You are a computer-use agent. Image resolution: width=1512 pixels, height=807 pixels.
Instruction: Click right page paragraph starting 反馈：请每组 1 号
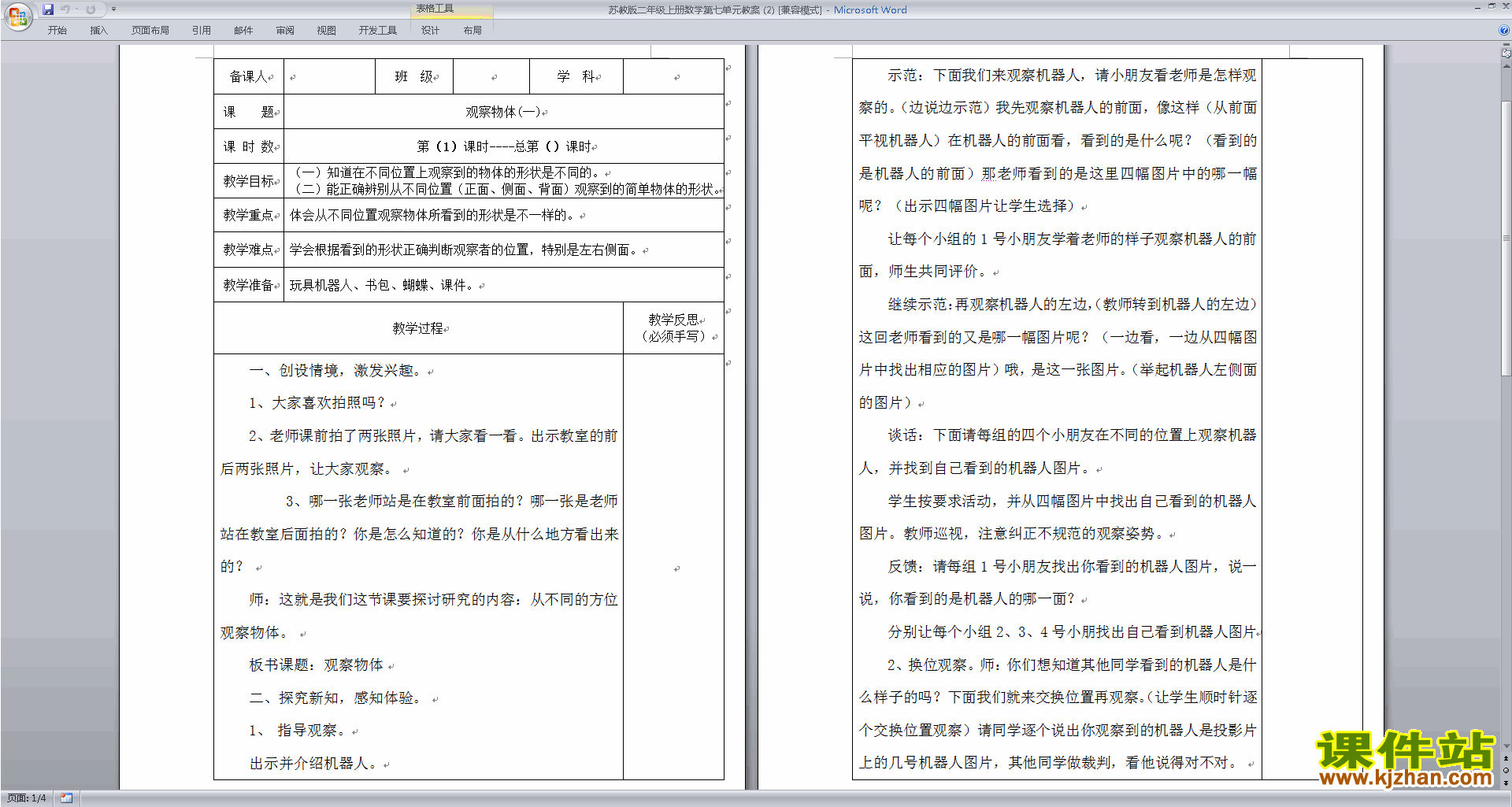(1058, 583)
